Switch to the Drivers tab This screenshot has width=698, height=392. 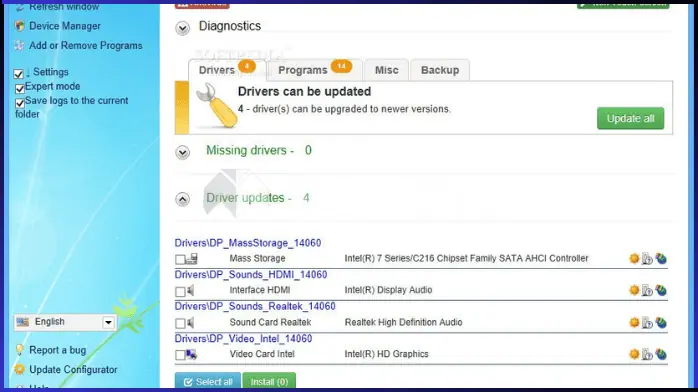pyautogui.click(x=227, y=70)
